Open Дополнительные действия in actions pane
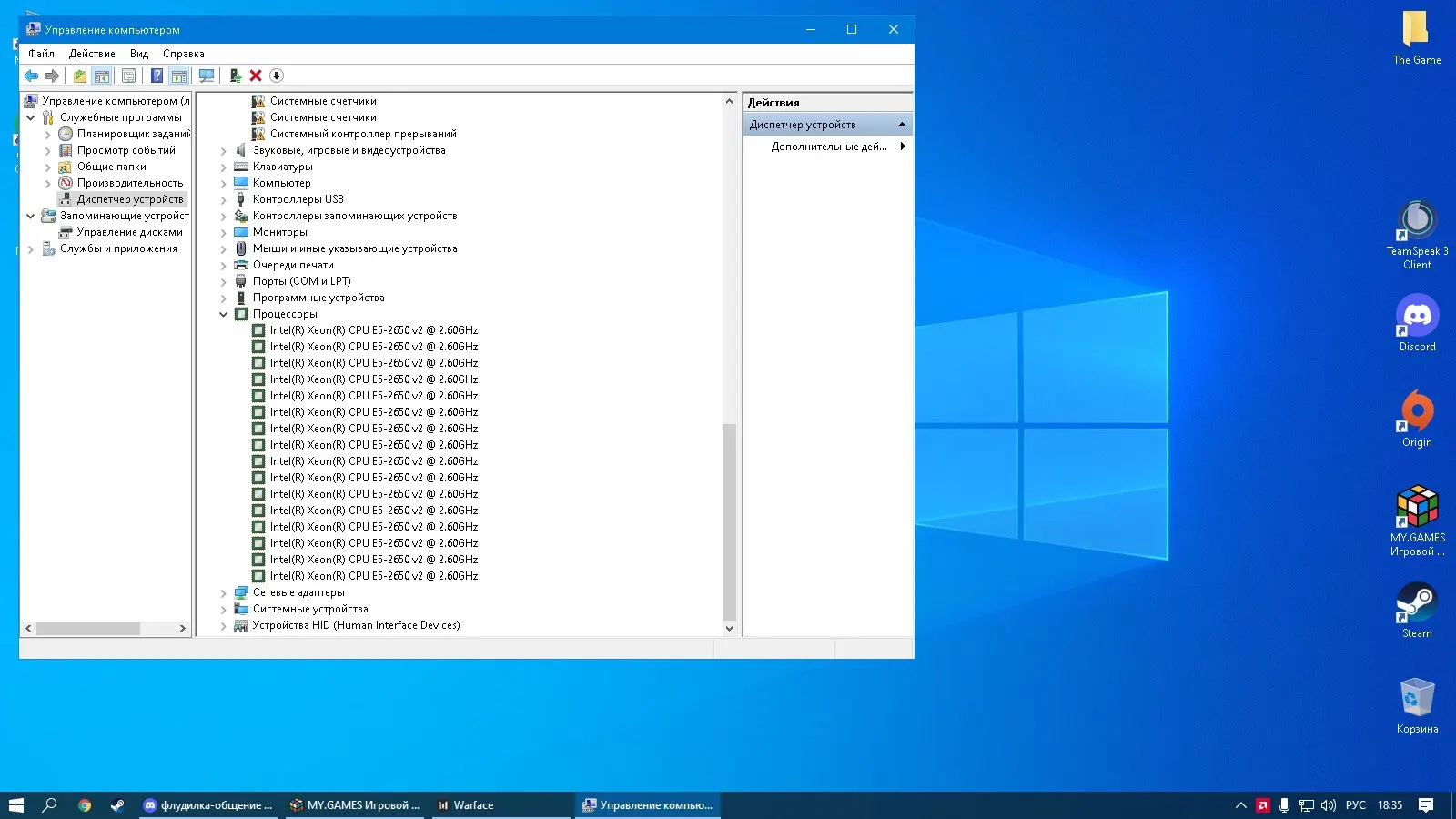Image resolution: width=1456 pixels, height=819 pixels. tap(828, 147)
